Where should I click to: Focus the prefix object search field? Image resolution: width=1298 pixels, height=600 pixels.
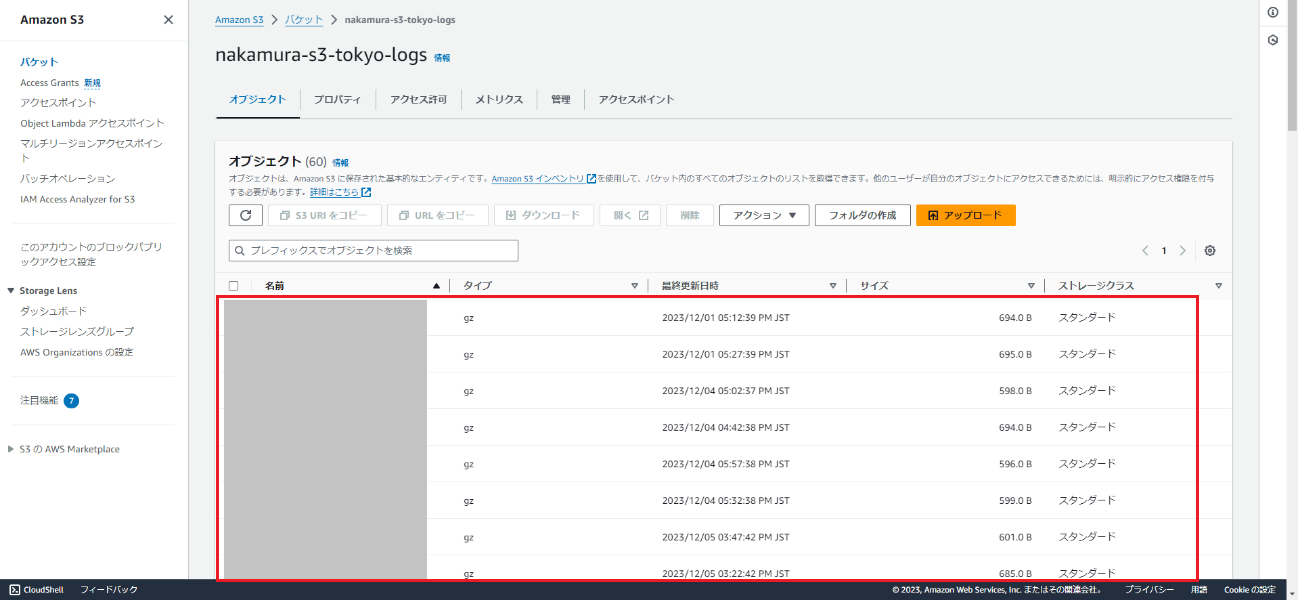(x=374, y=250)
